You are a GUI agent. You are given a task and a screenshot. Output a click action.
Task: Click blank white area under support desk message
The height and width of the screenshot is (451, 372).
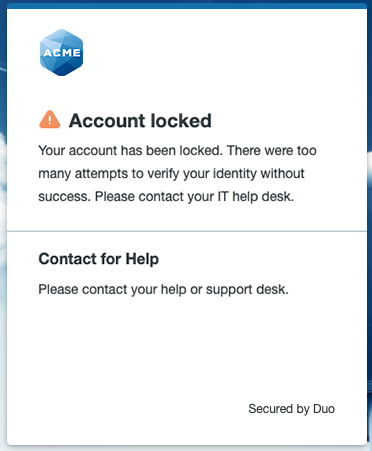click(x=187, y=347)
